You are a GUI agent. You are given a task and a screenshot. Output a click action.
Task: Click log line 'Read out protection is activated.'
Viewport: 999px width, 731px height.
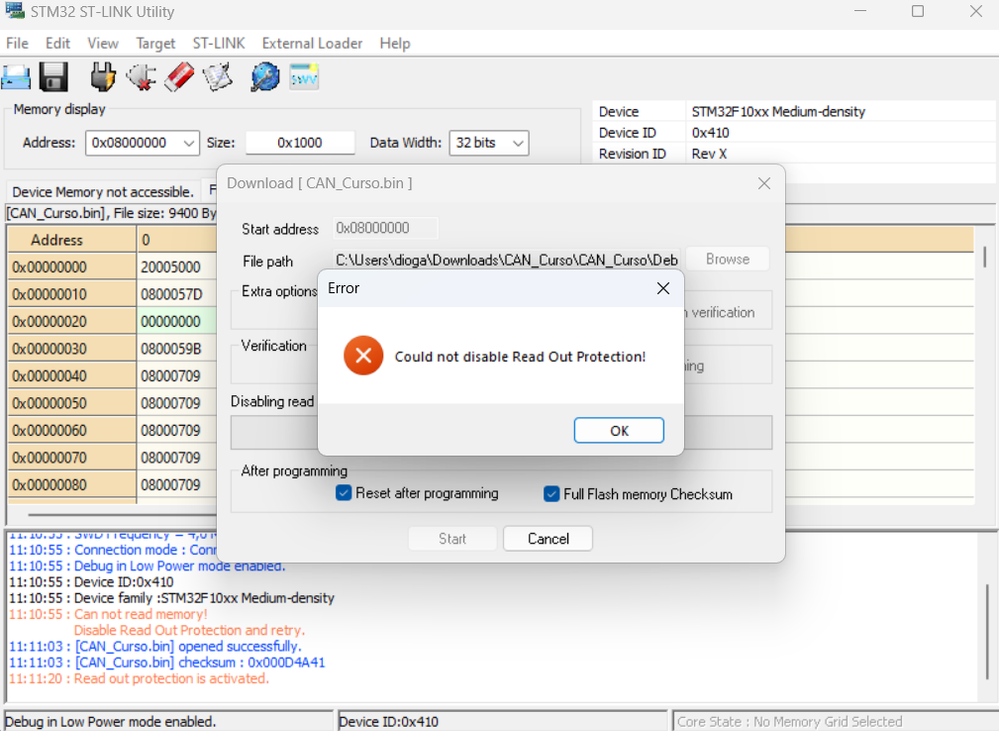pyautogui.click(x=171, y=679)
